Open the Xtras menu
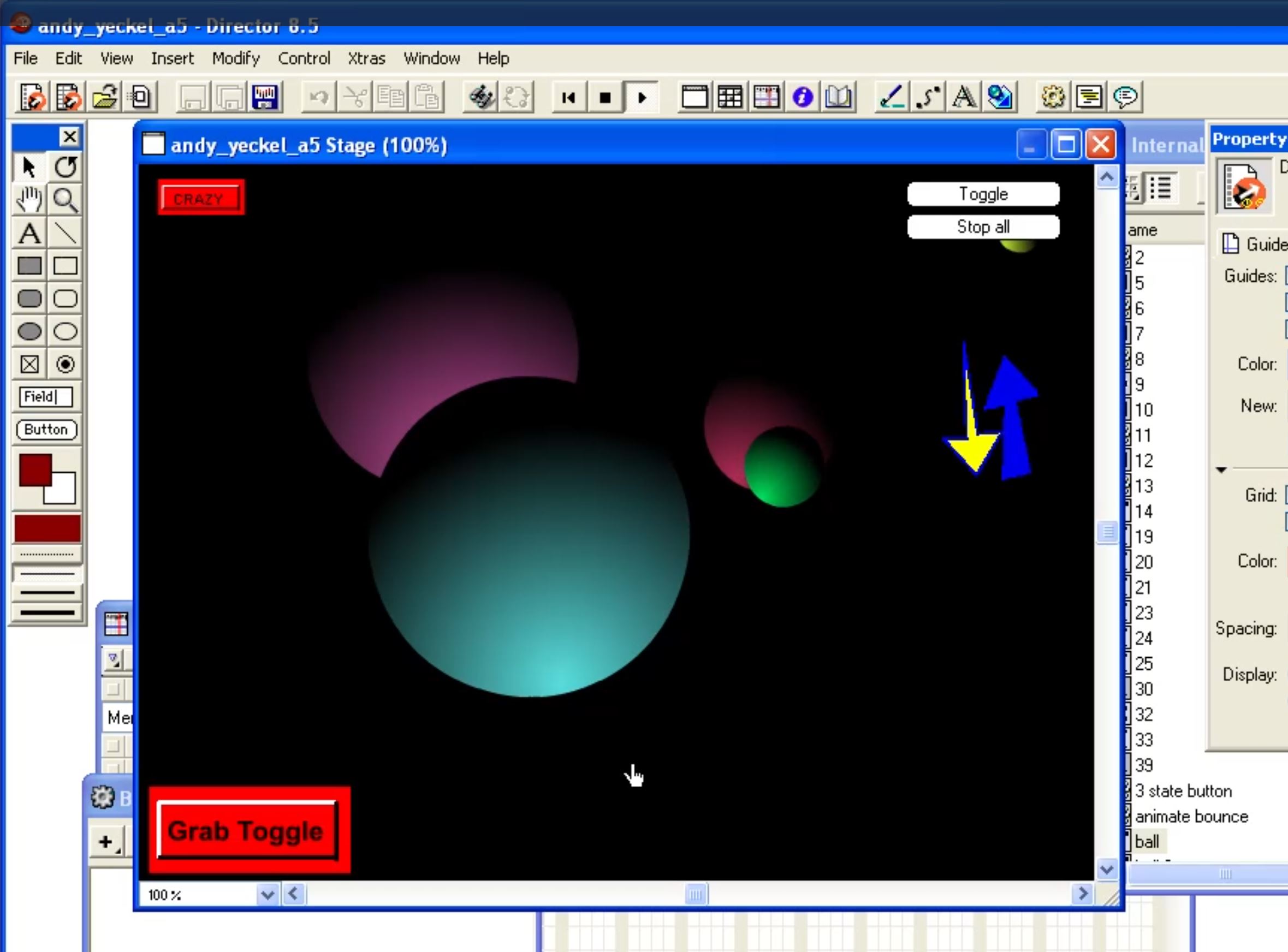This screenshot has width=1288, height=952. tap(366, 58)
